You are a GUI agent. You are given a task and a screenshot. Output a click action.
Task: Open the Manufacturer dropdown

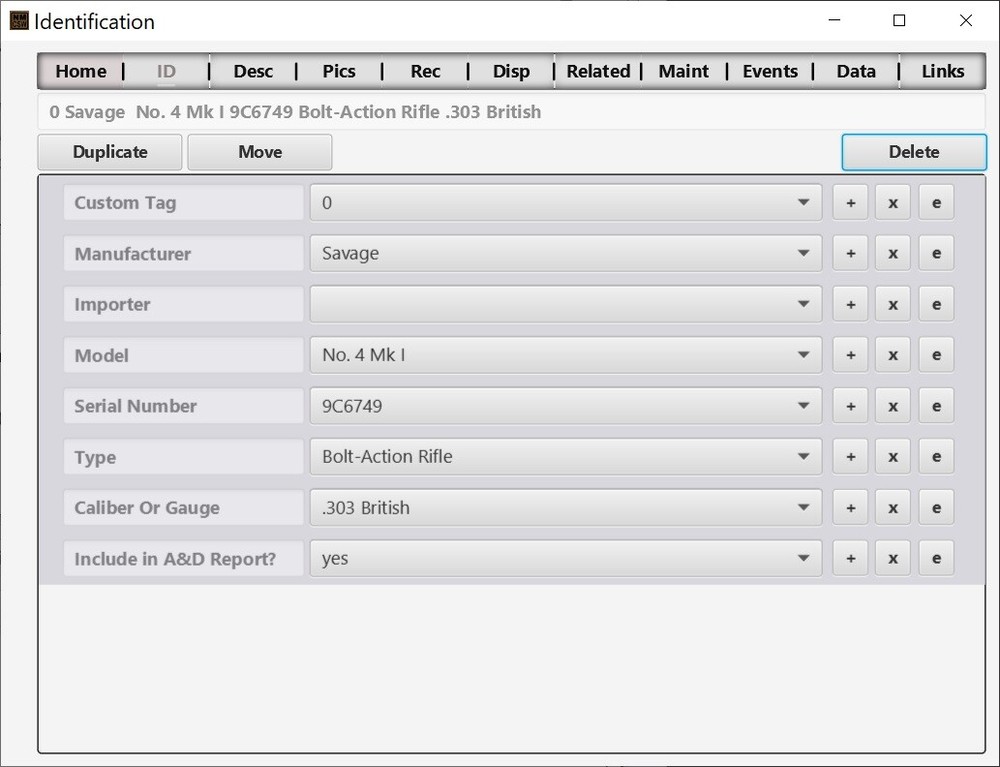pyautogui.click(x=805, y=252)
